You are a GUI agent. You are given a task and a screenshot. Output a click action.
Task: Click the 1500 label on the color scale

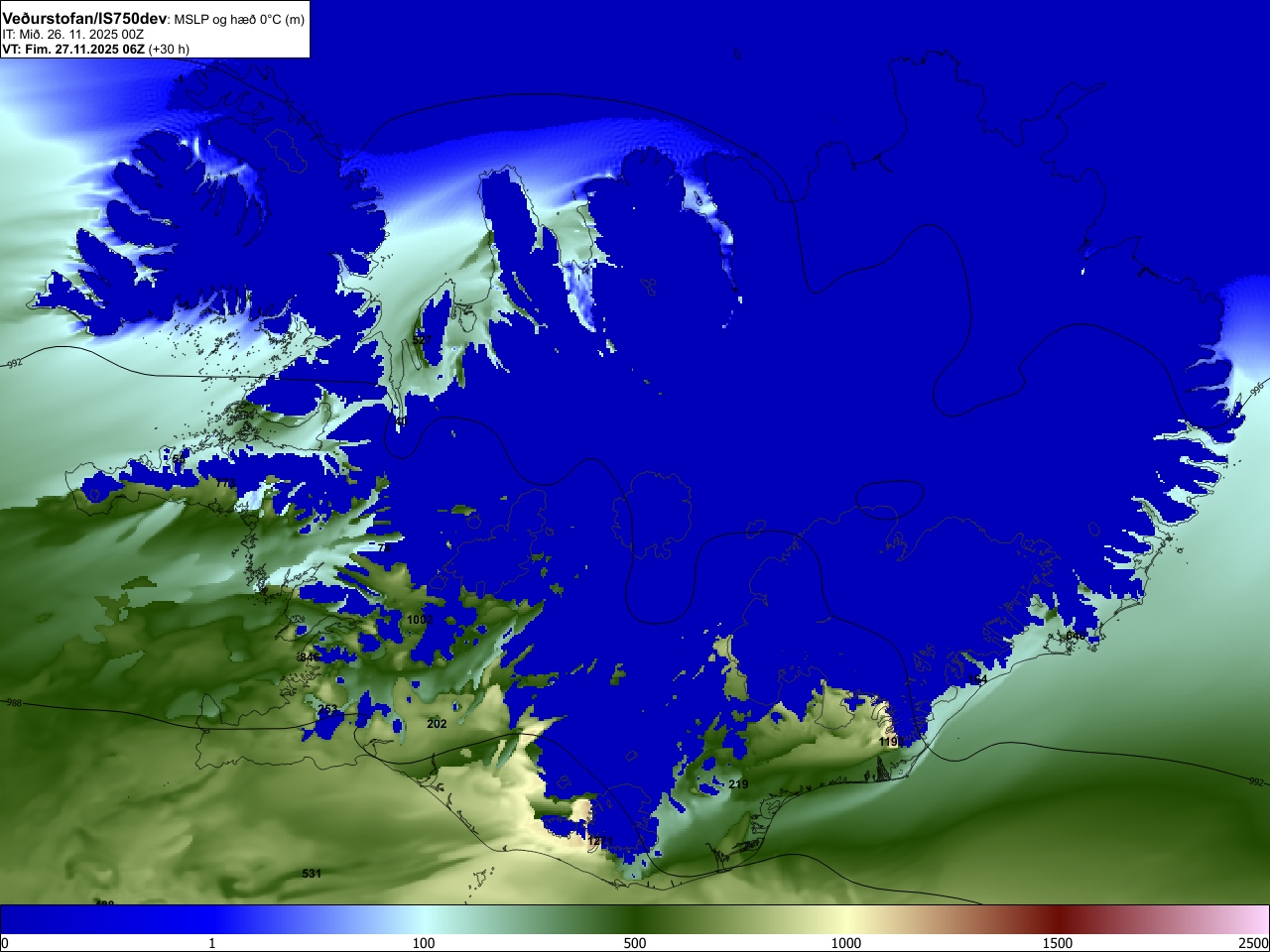click(x=1058, y=943)
